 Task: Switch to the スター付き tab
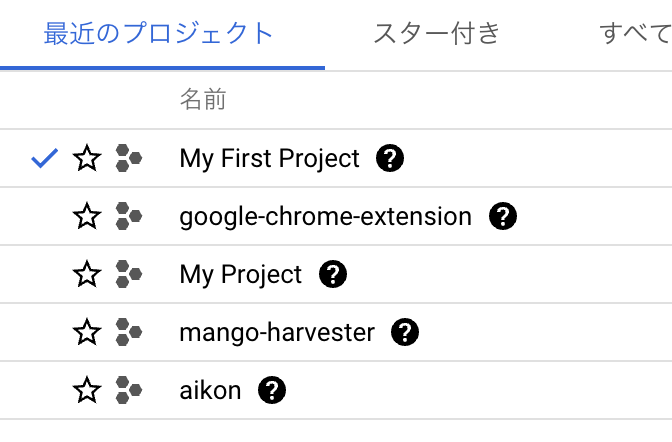tap(437, 34)
